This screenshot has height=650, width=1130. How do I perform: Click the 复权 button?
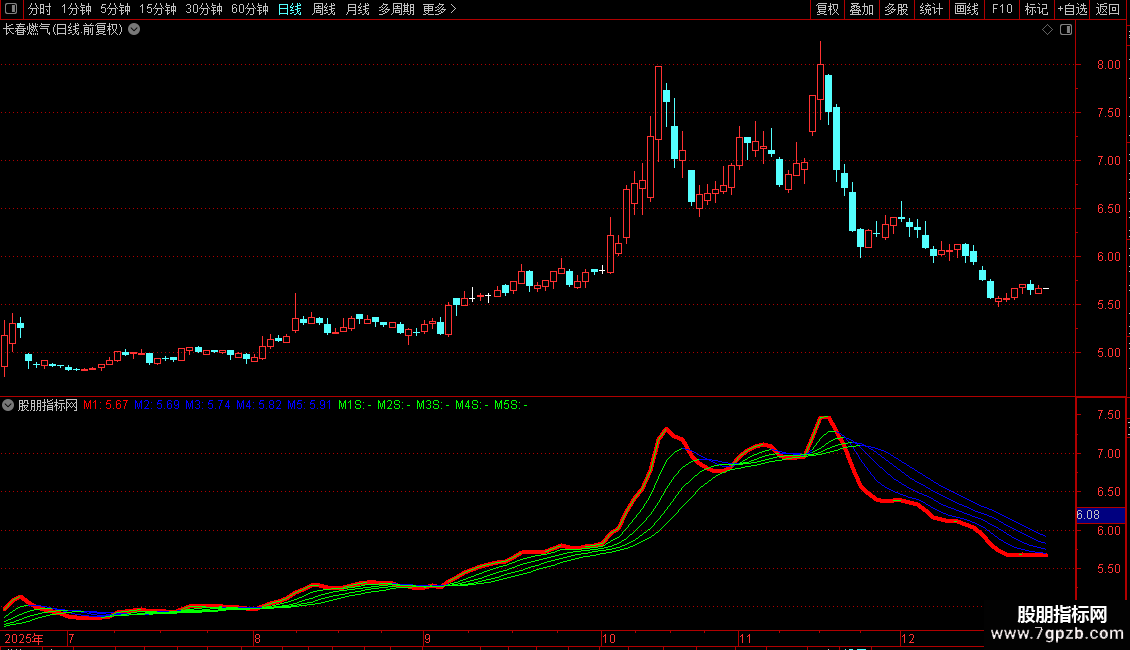pos(827,9)
